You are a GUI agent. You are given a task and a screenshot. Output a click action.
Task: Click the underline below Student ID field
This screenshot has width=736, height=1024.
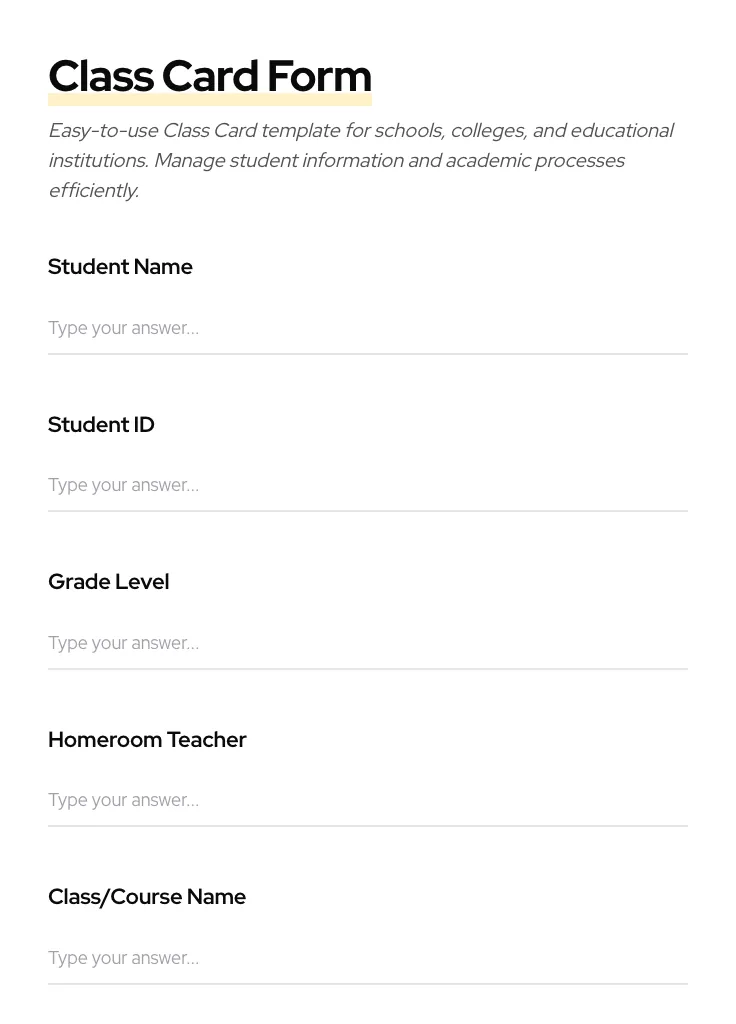(x=367, y=511)
